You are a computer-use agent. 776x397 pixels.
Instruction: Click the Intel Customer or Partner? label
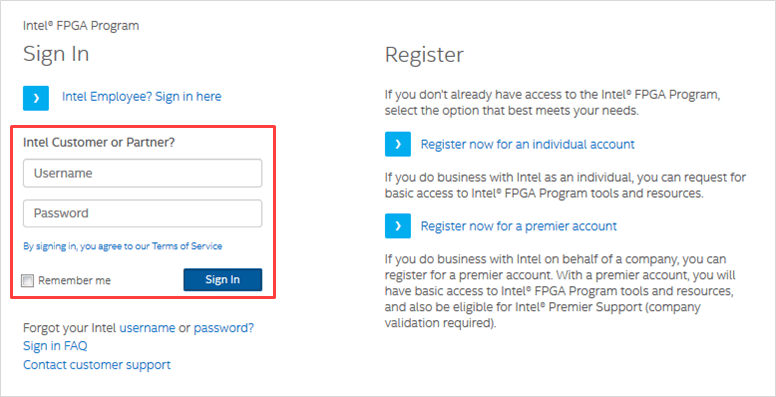[x=99, y=143]
